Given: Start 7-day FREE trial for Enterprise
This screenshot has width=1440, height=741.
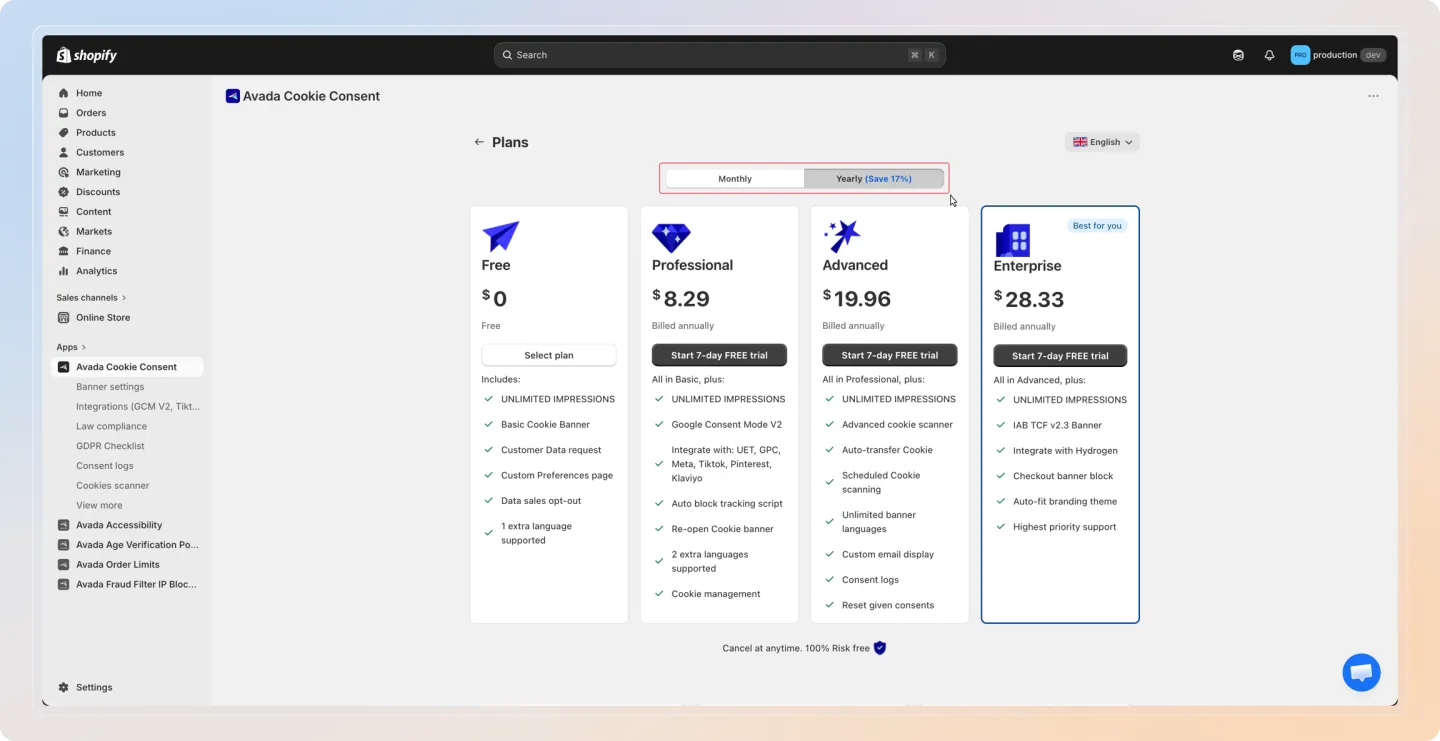Looking at the screenshot, I should (x=1060, y=356).
